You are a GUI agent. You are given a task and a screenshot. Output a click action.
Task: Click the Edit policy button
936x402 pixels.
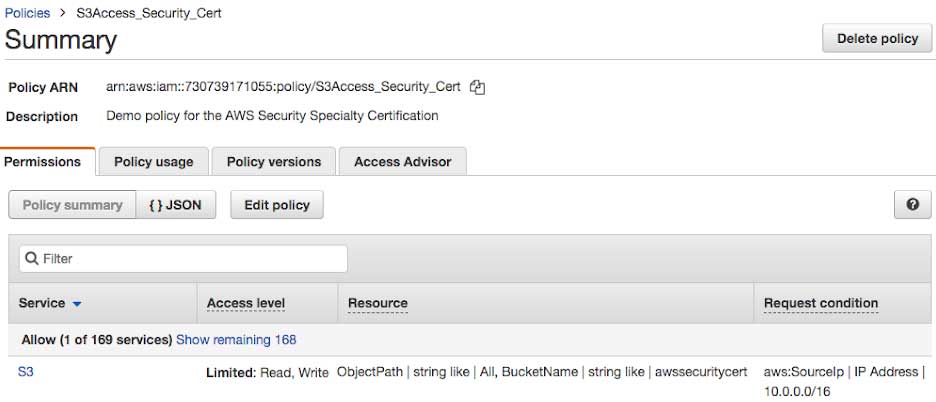point(277,205)
